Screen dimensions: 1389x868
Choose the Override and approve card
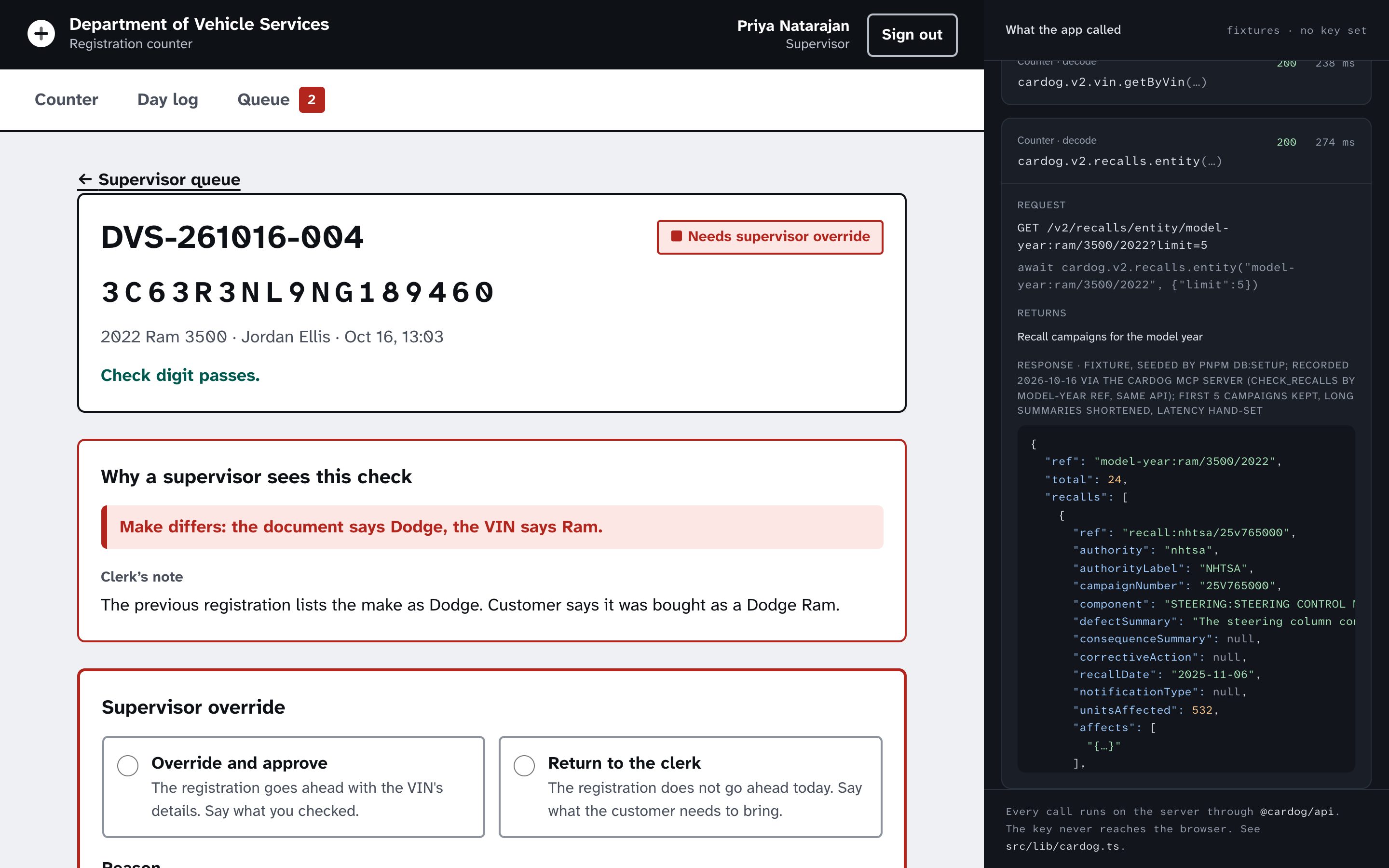293,787
